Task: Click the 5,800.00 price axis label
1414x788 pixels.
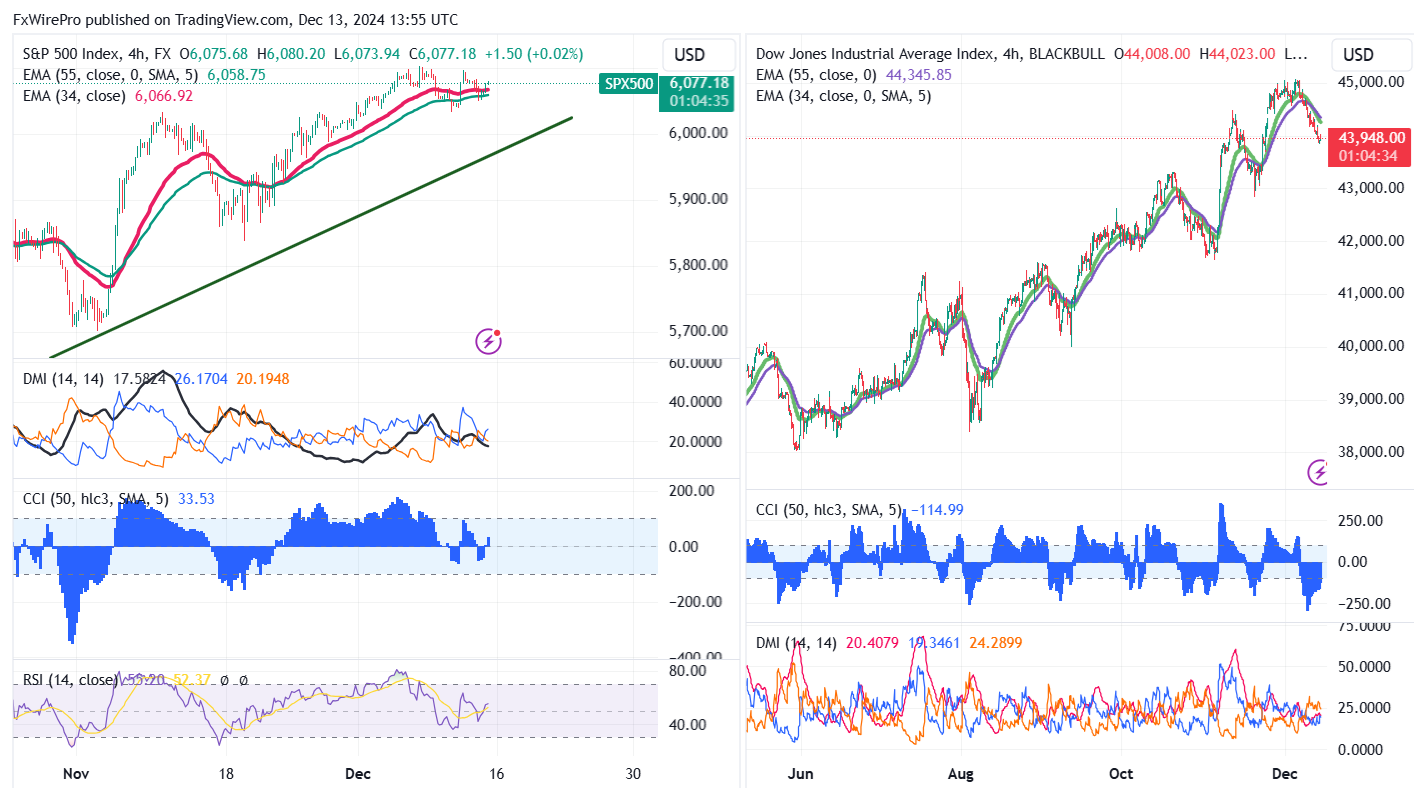Action: (x=696, y=265)
